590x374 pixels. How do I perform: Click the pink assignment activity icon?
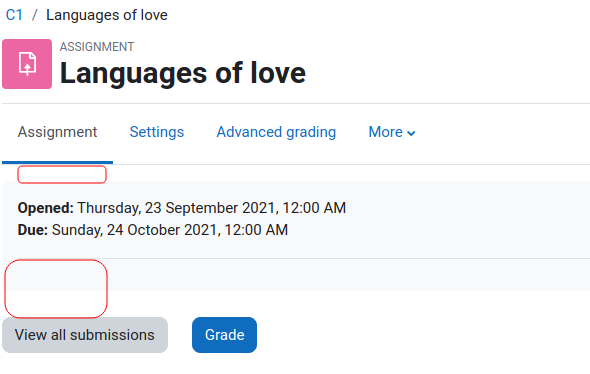pyautogui.click(x=27, y=64)
